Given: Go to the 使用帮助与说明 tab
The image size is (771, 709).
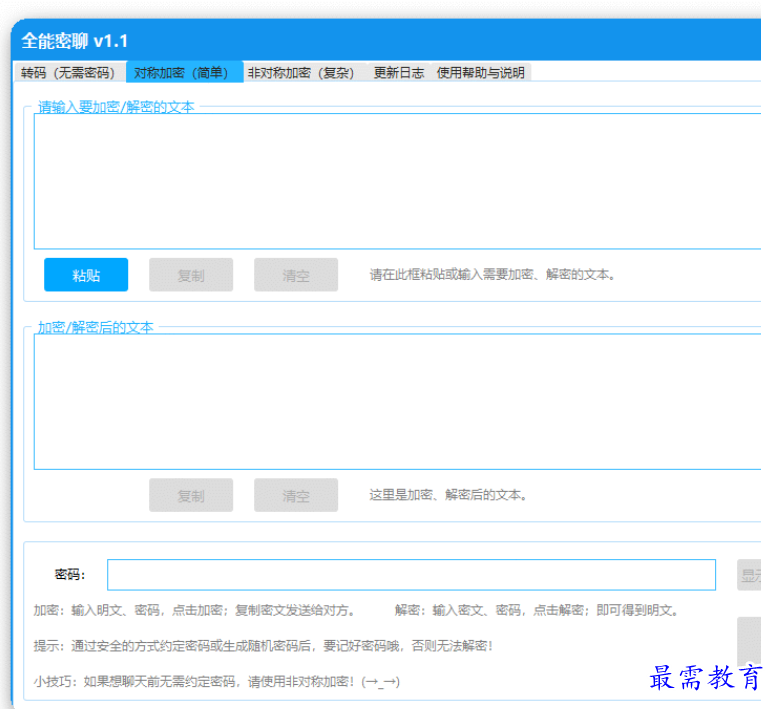Looking at the screenshot, I should pos(480,73).
